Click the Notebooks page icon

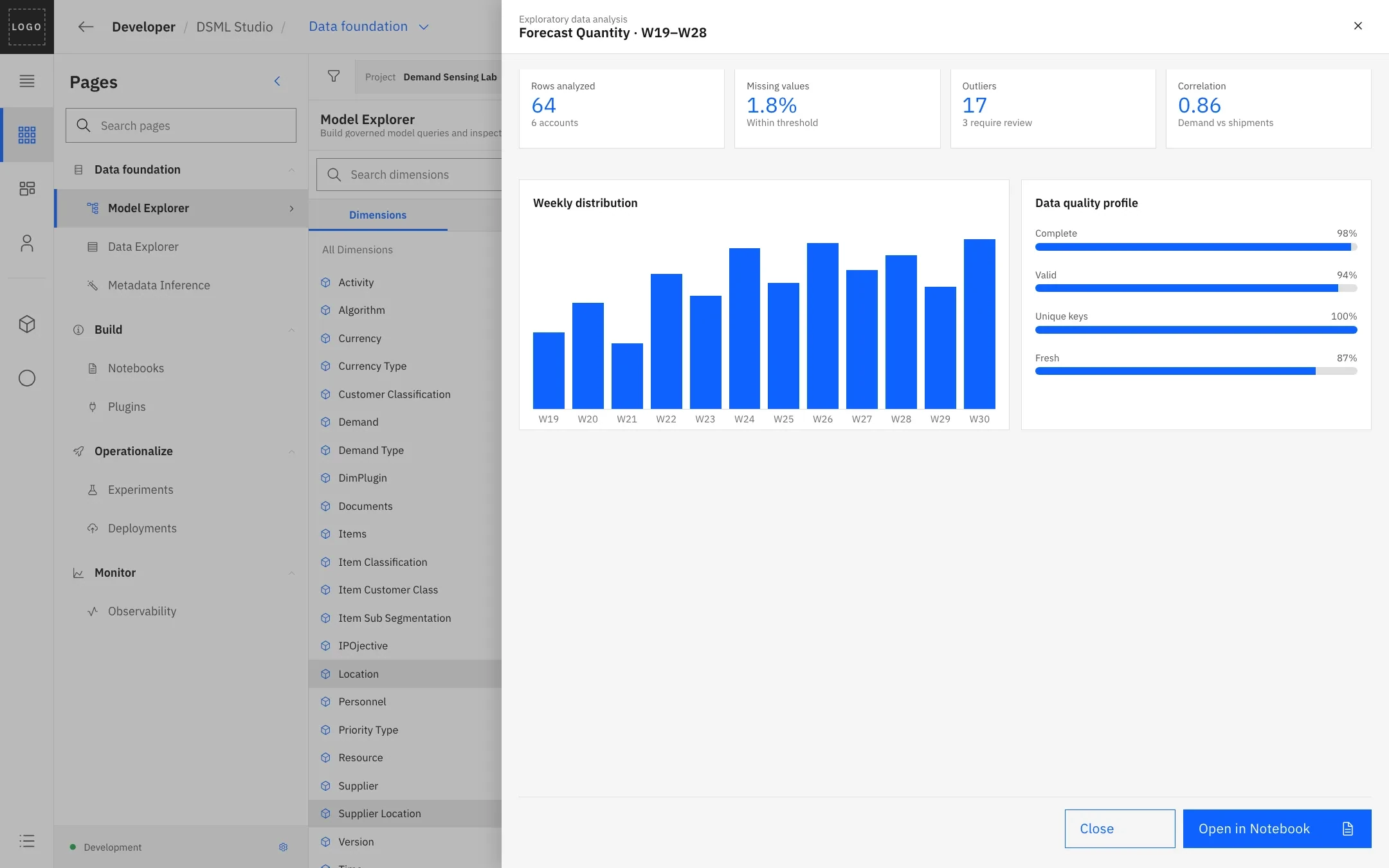[93, 368]
